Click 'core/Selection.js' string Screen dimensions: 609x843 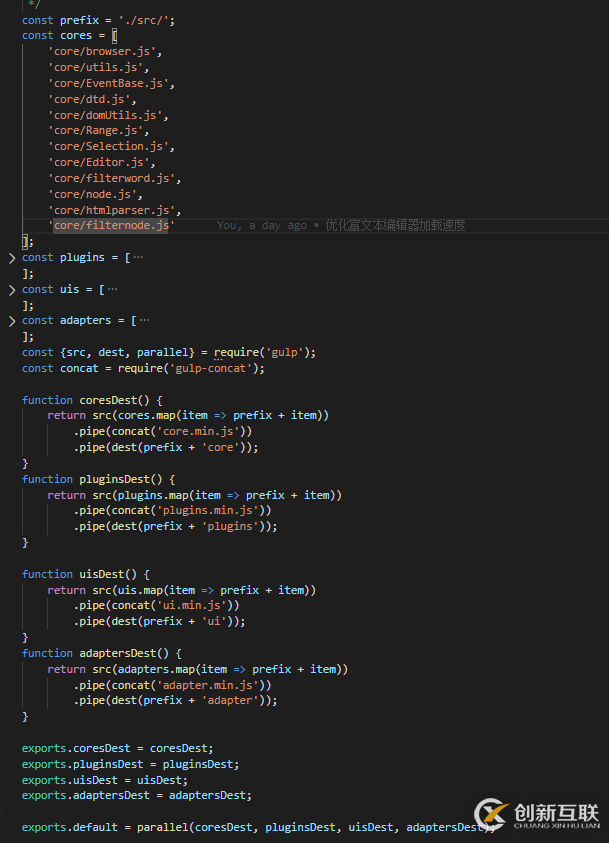pyautogui.click(x=109, y=146)
